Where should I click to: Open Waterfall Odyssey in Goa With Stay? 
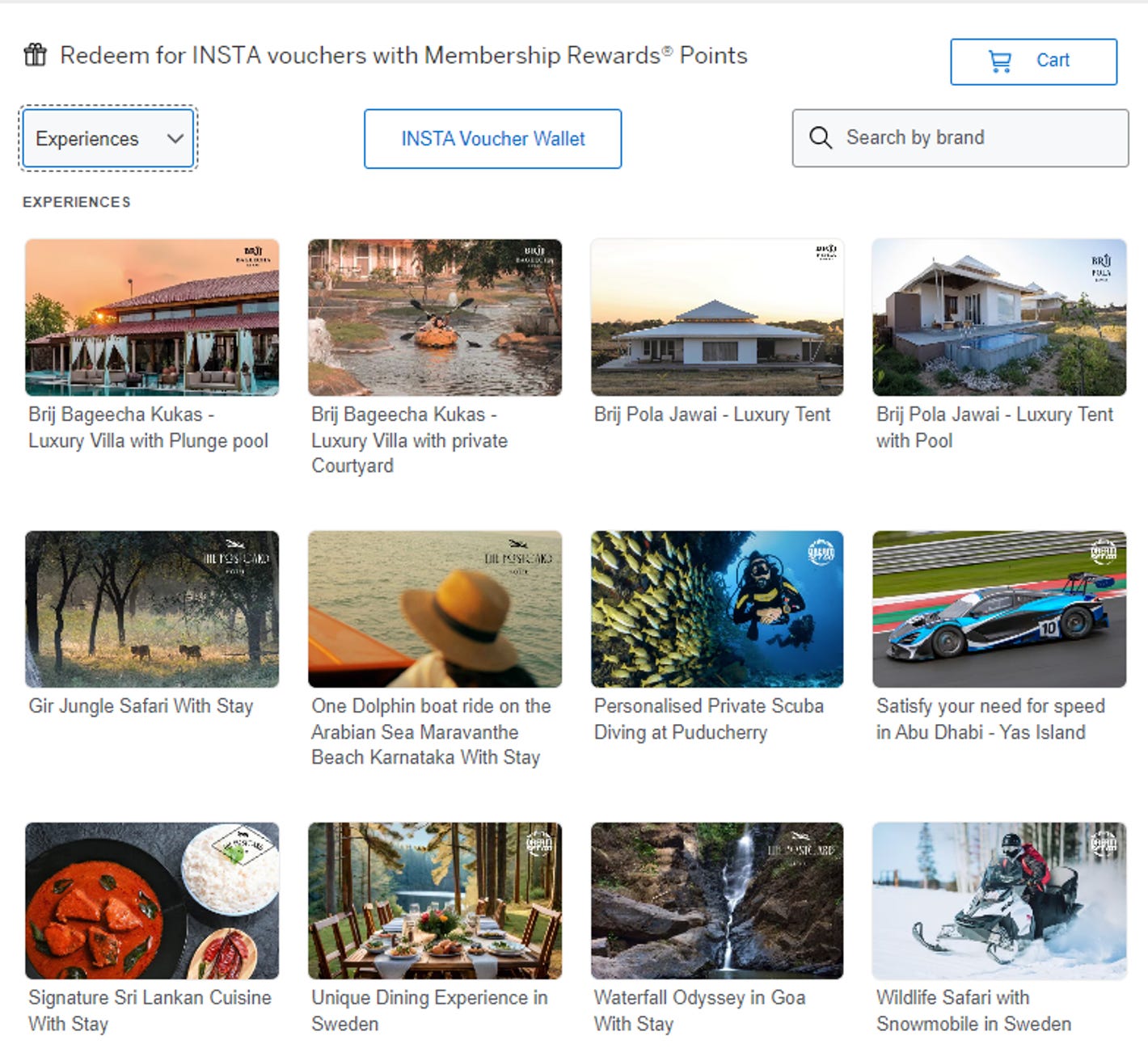pos(699,1010)
